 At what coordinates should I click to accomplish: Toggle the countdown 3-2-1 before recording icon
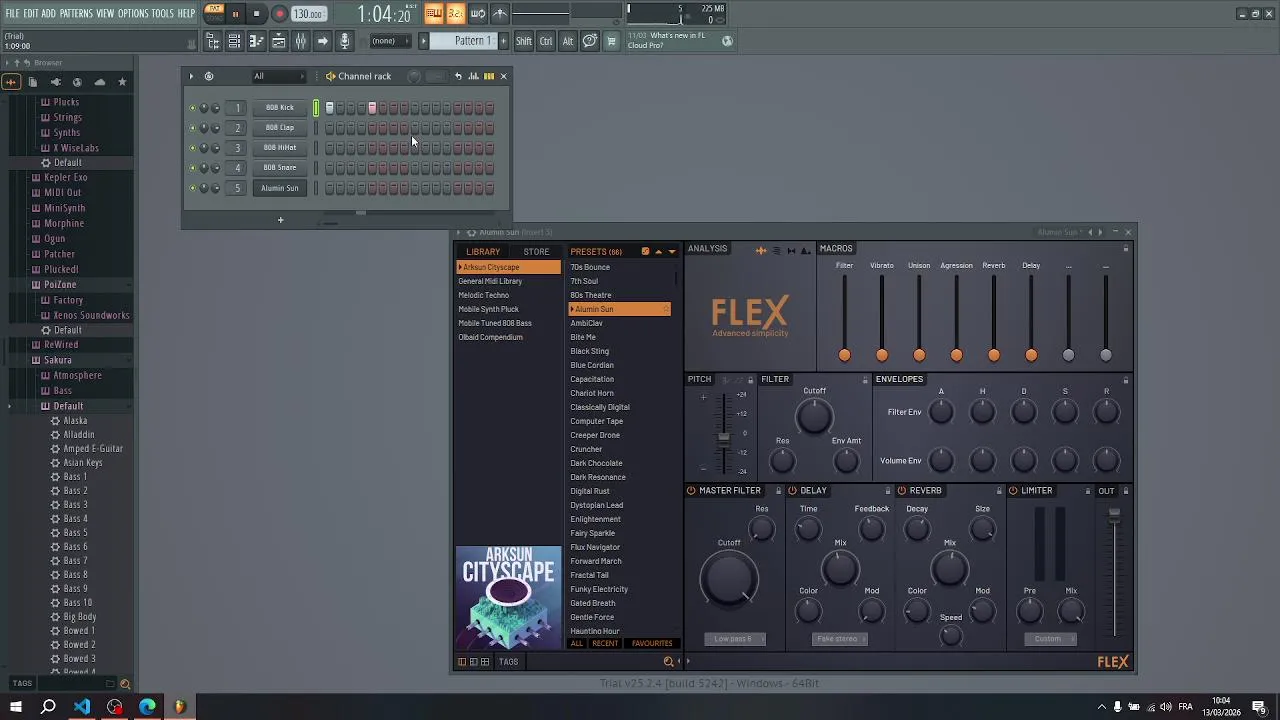pos(455,14)
